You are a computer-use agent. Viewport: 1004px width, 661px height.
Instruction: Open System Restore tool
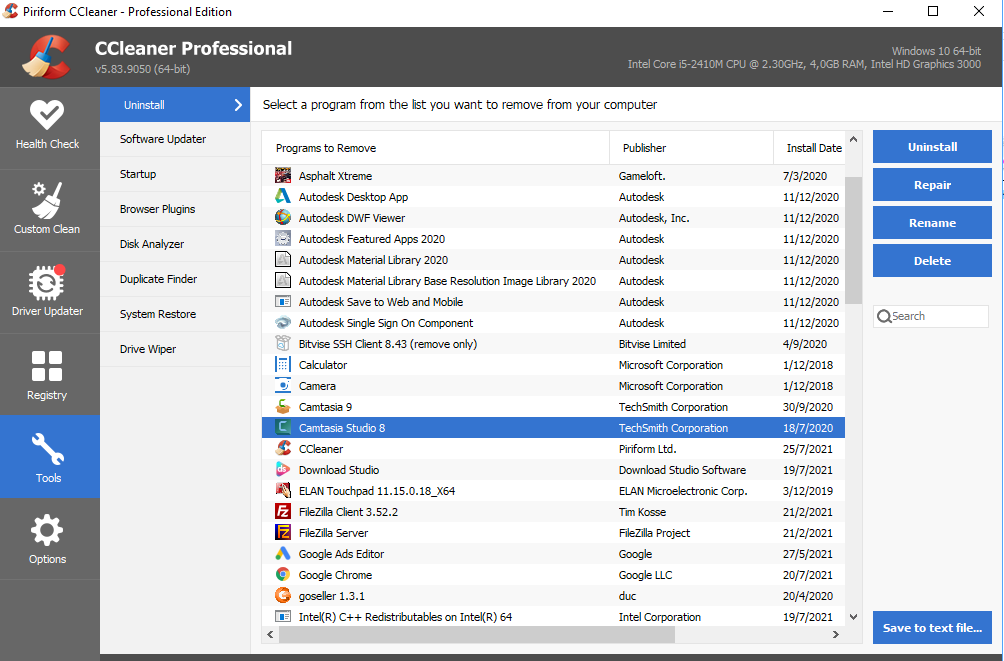point(175,314)
